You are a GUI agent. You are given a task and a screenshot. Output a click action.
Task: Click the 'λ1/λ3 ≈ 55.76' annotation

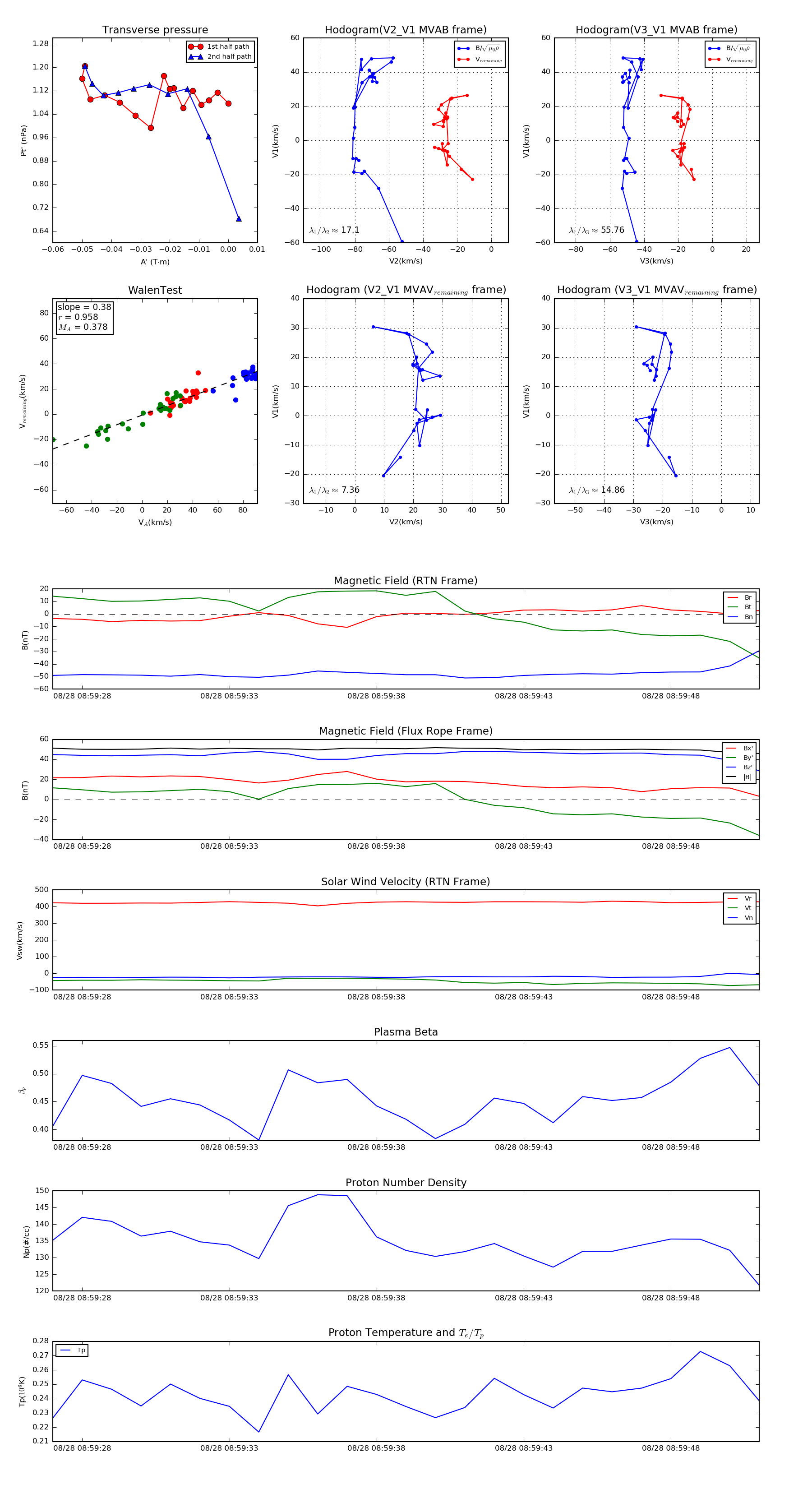[x=597, y=230]
